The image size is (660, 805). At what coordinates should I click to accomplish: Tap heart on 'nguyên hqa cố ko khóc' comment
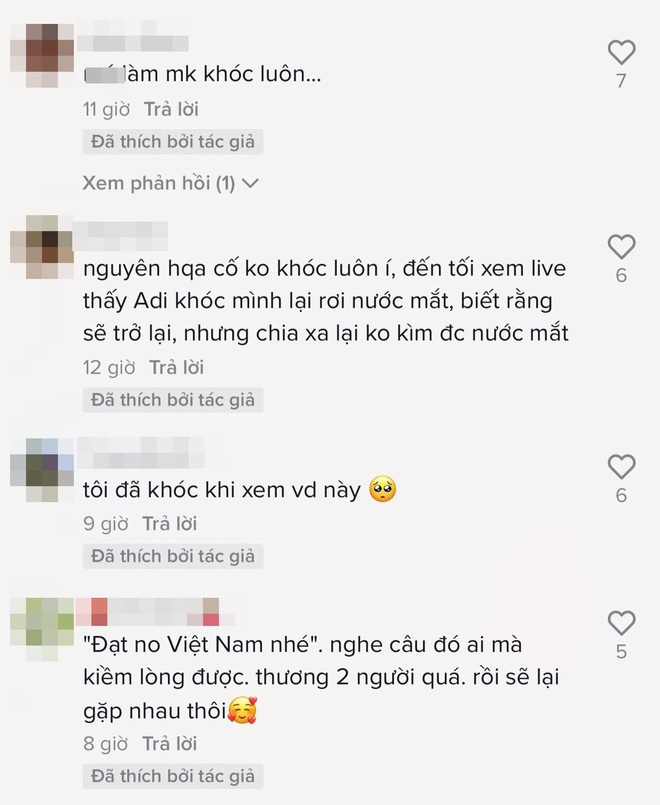pyautogui.click(x=622, y=246)
